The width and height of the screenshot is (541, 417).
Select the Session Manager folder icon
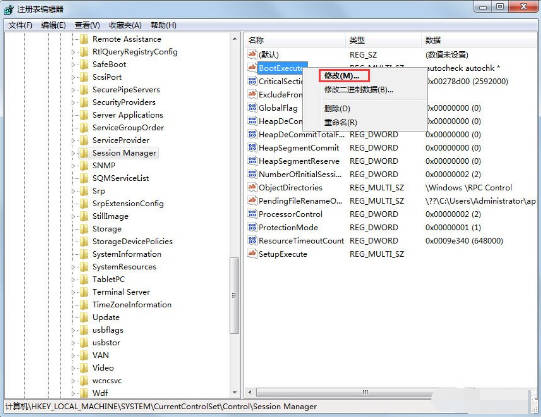tap(84, 153)
